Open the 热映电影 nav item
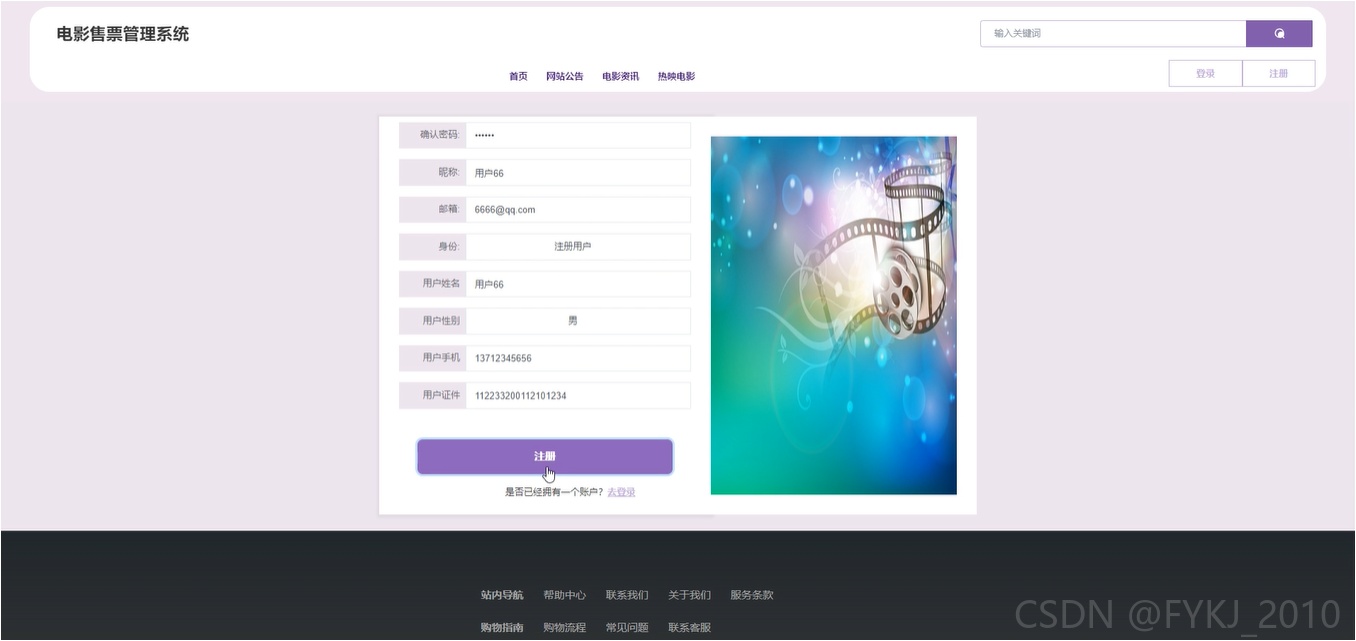Viewport: 1356px width, 641px height. click(x=676, y=77)
